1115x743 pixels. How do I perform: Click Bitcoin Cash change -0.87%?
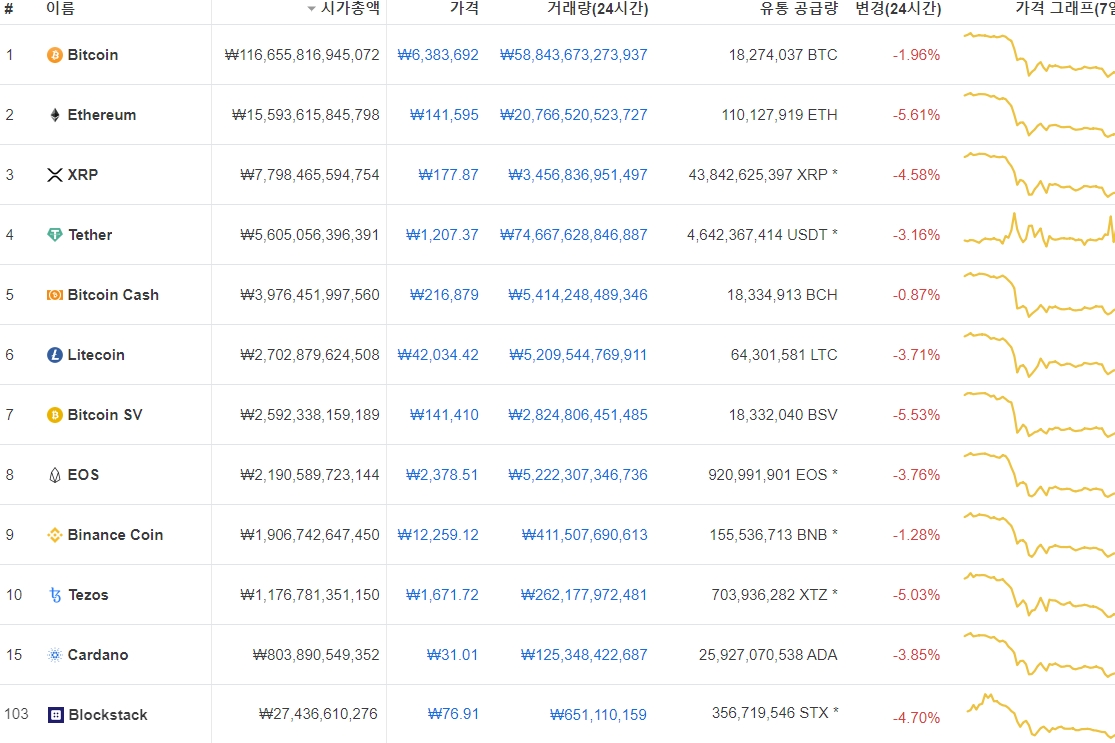[917, 295]
